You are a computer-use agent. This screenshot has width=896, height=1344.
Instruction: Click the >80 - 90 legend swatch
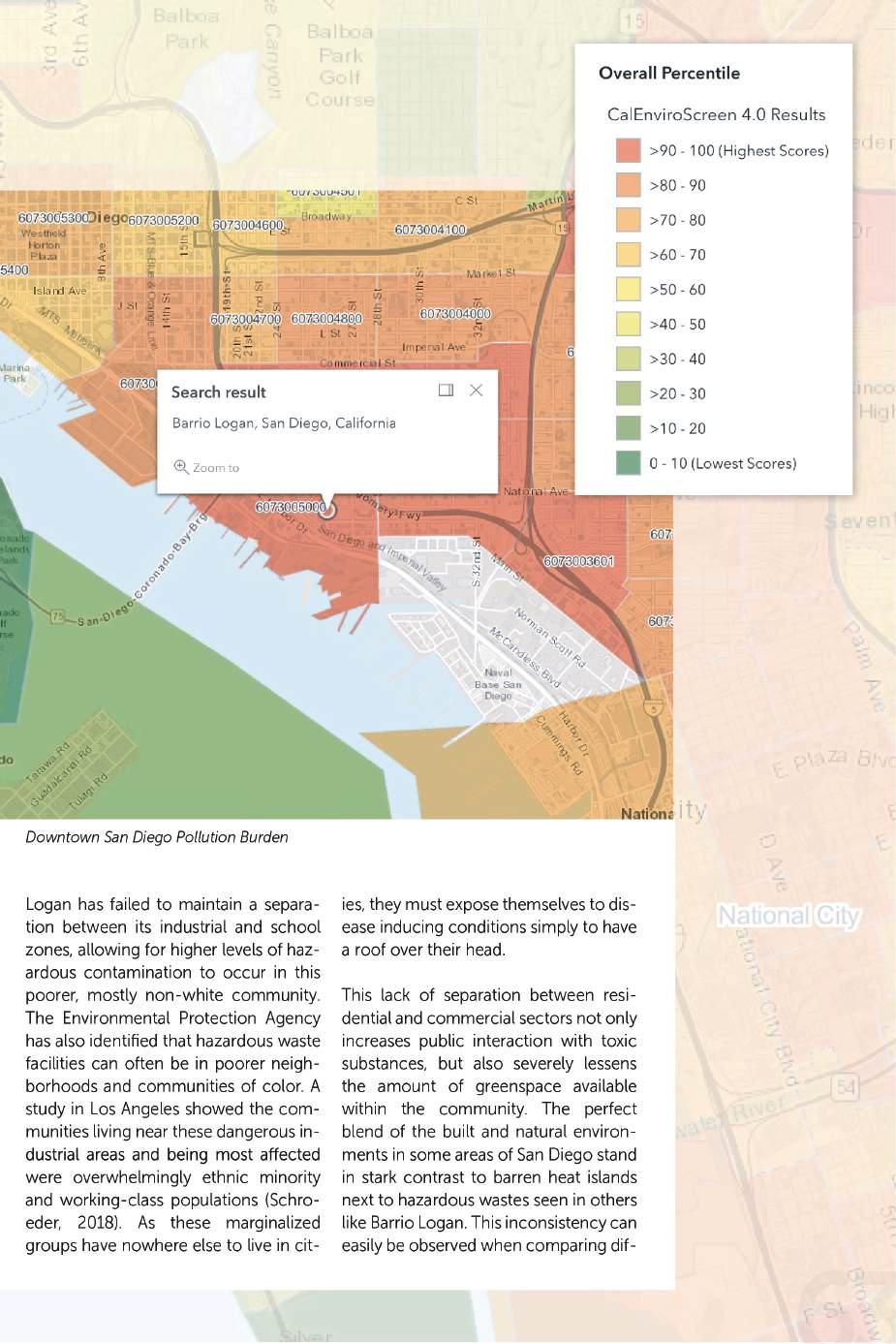pos(629,185)
